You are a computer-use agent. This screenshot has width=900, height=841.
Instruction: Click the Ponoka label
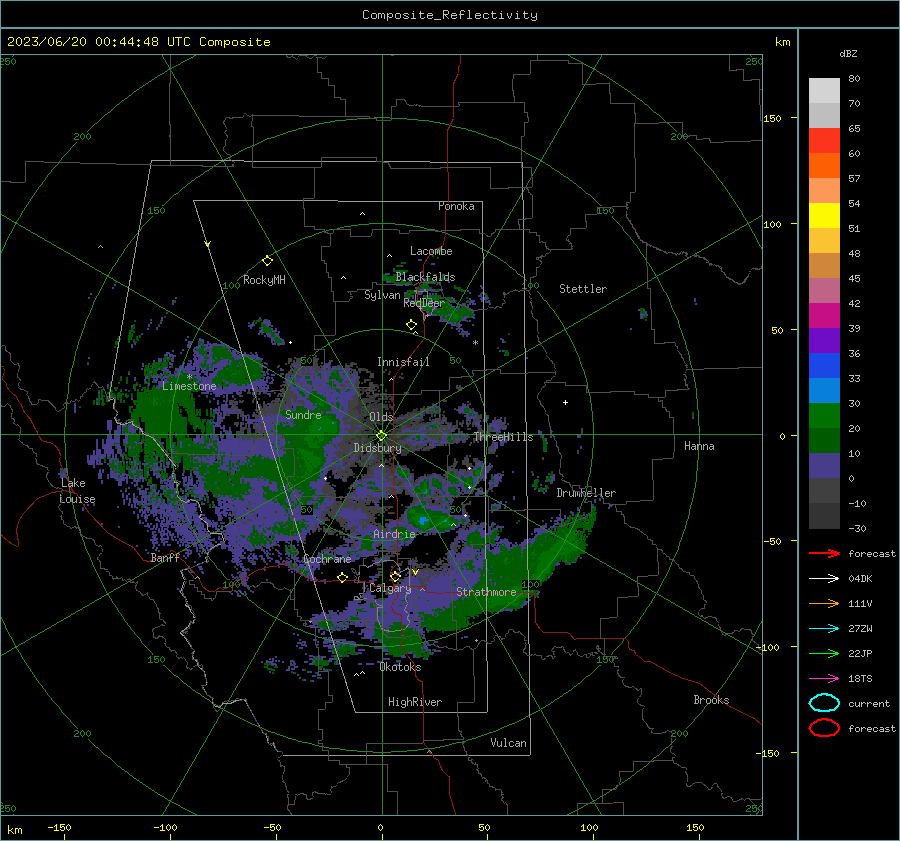(456, 206)
